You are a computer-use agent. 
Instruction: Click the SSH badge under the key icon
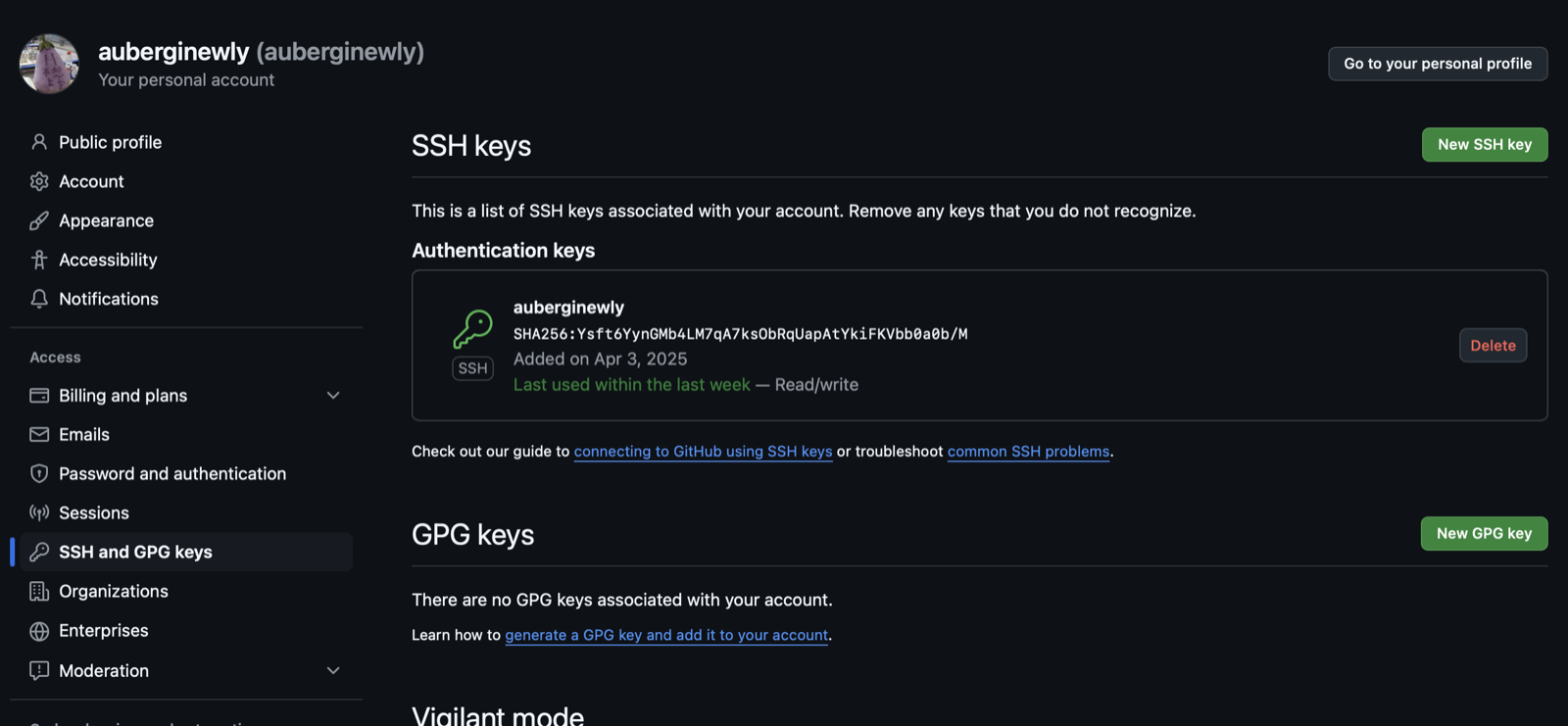coord(472,368)
